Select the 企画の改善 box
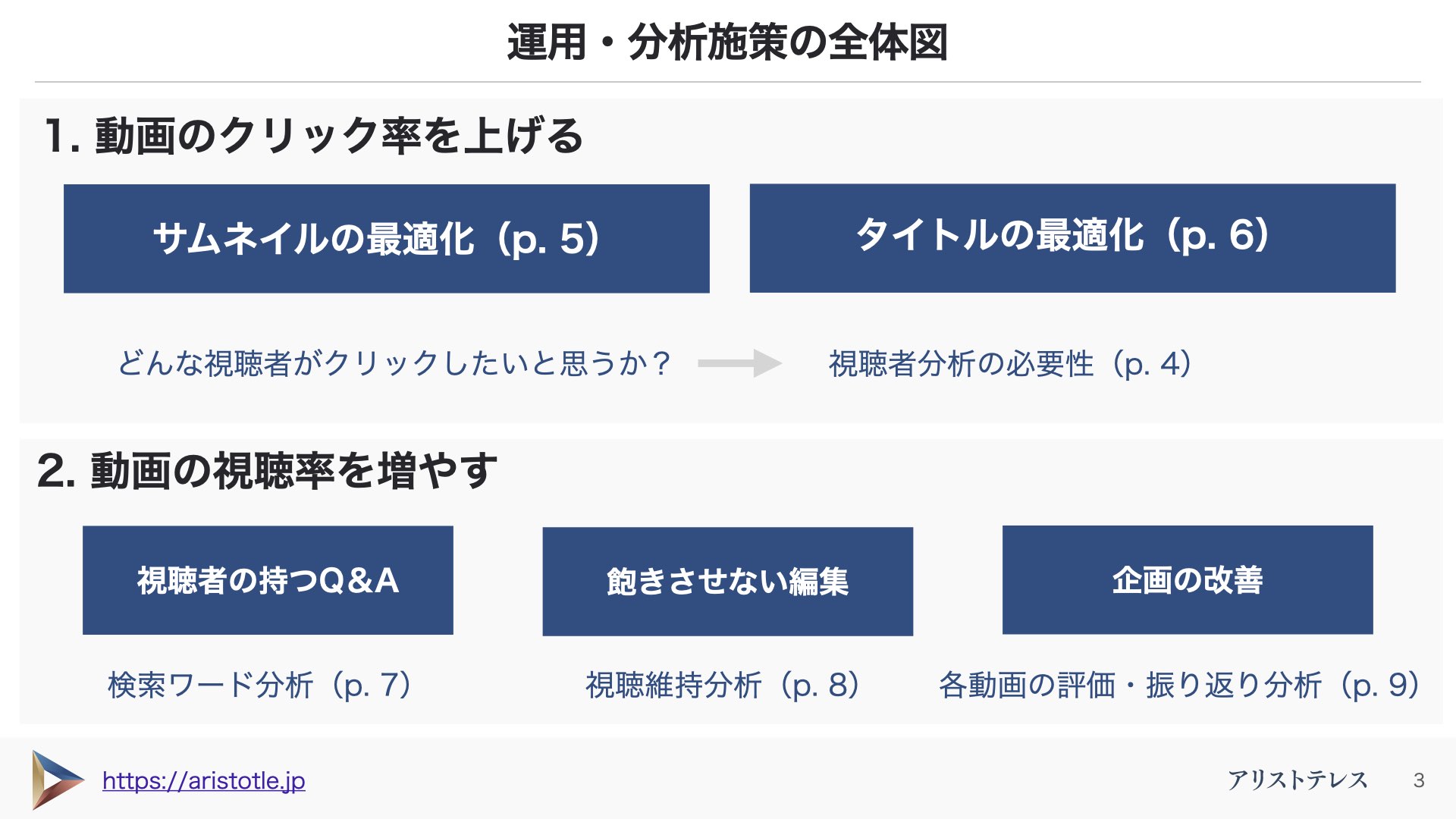Screen dimensions: 1456x819 [1188, 579]
